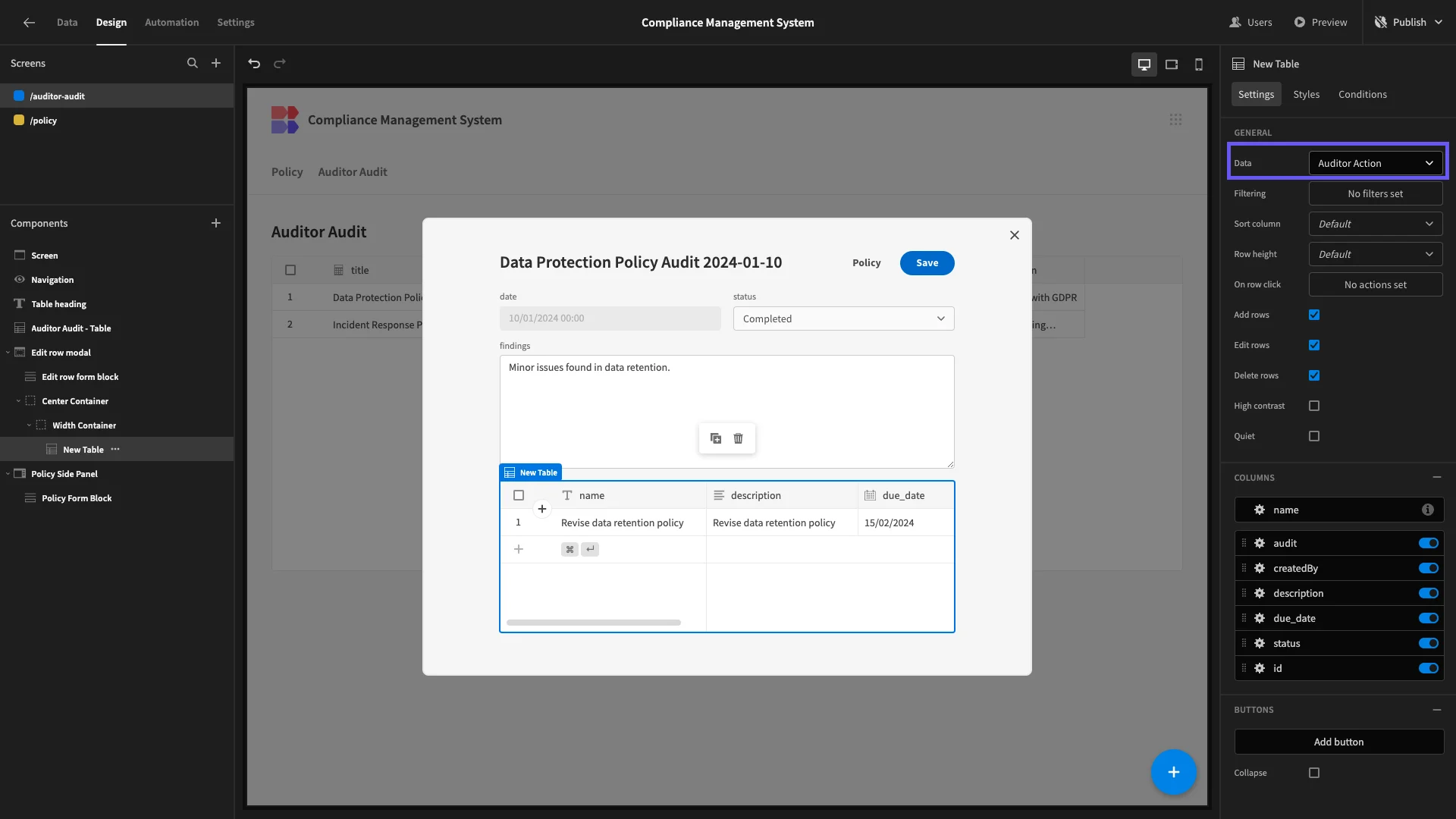Click the Preview button
This screenshot has width=1456, height=819.
click(x=1320, y=22)
